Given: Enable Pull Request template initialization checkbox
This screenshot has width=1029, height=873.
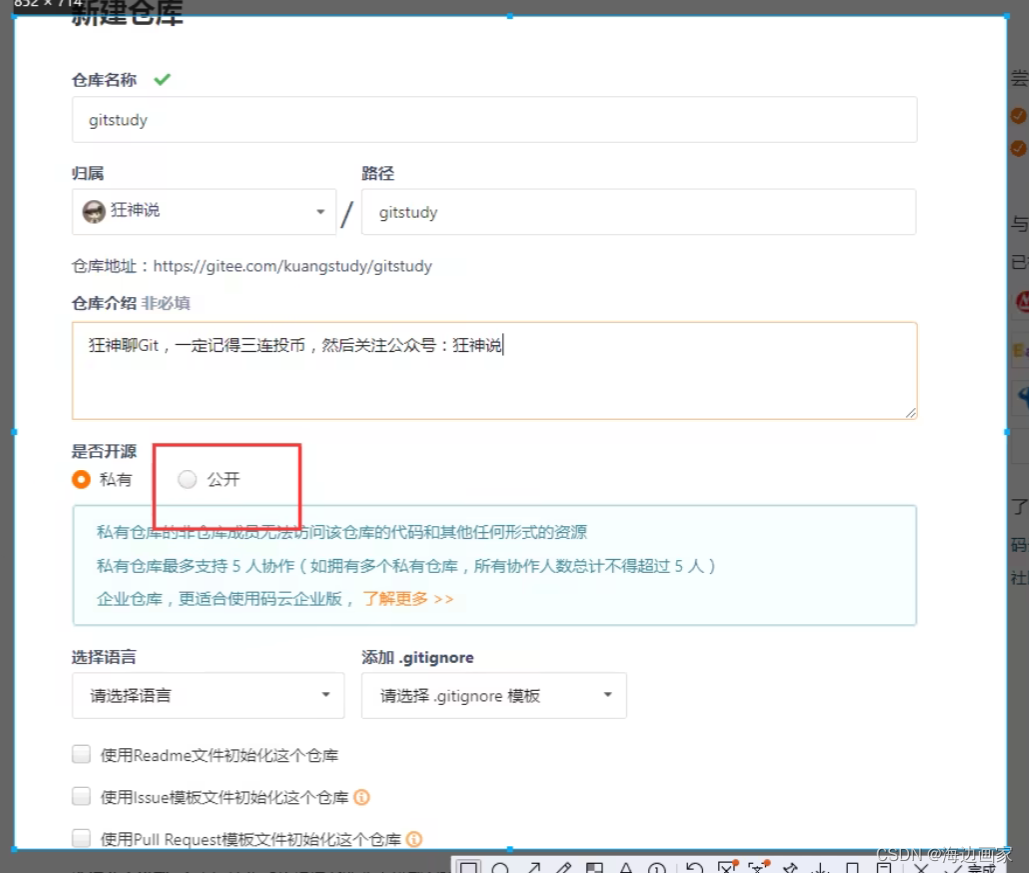Looking at the screenshot, I should coord(81,838).
